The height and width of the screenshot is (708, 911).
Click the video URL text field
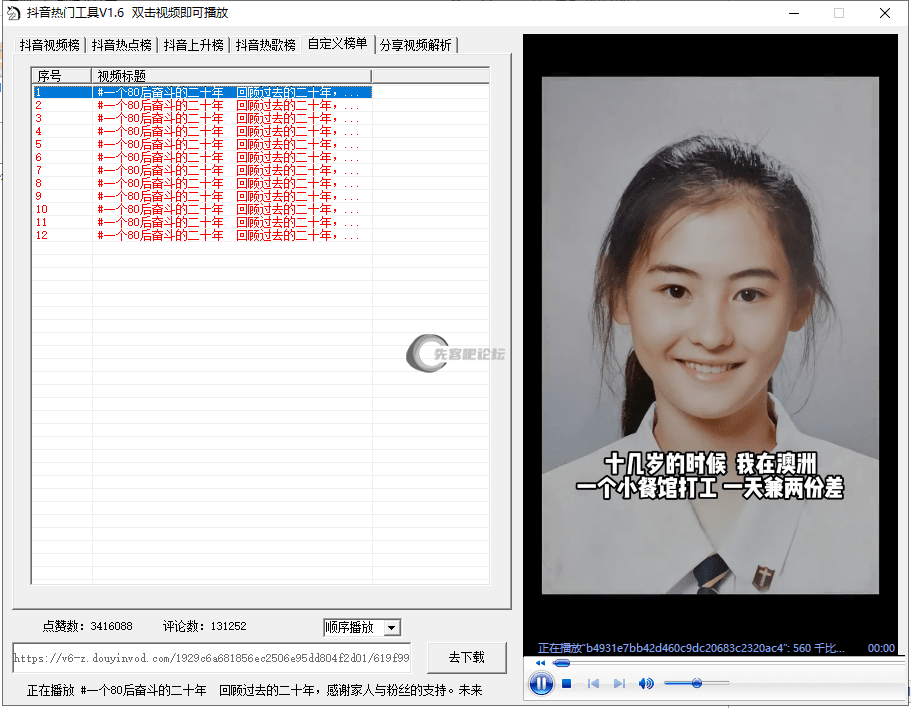coord(210,658)
